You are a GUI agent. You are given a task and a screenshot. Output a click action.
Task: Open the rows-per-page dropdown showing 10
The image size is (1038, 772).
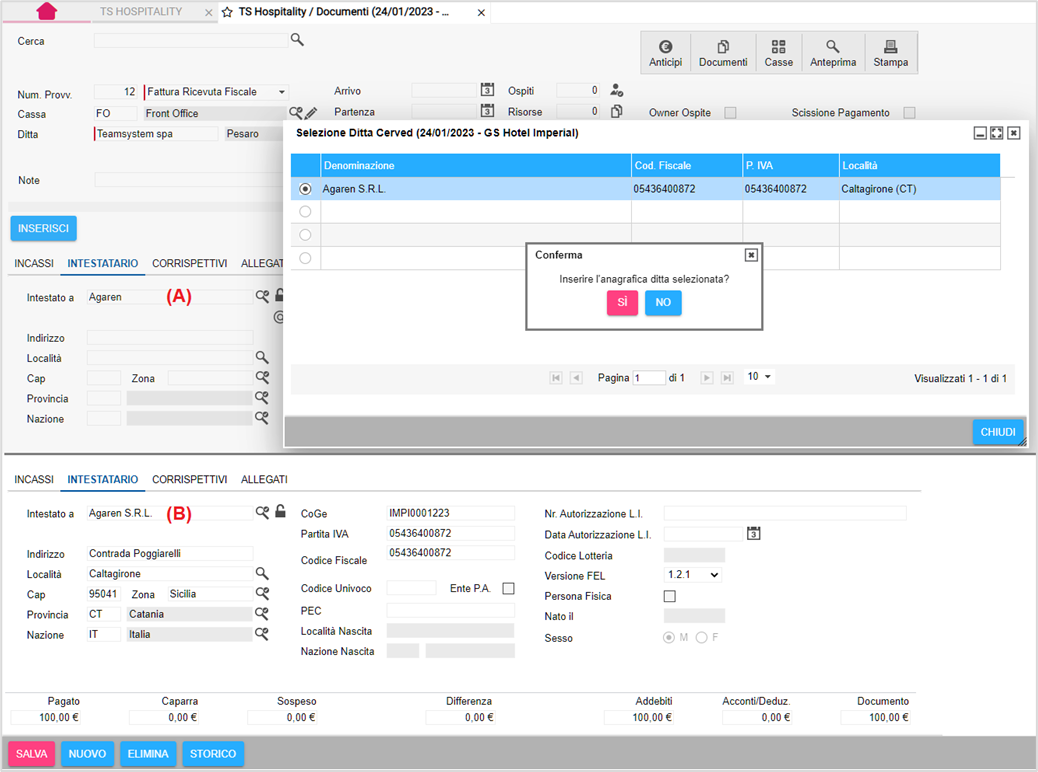point(759,377)
